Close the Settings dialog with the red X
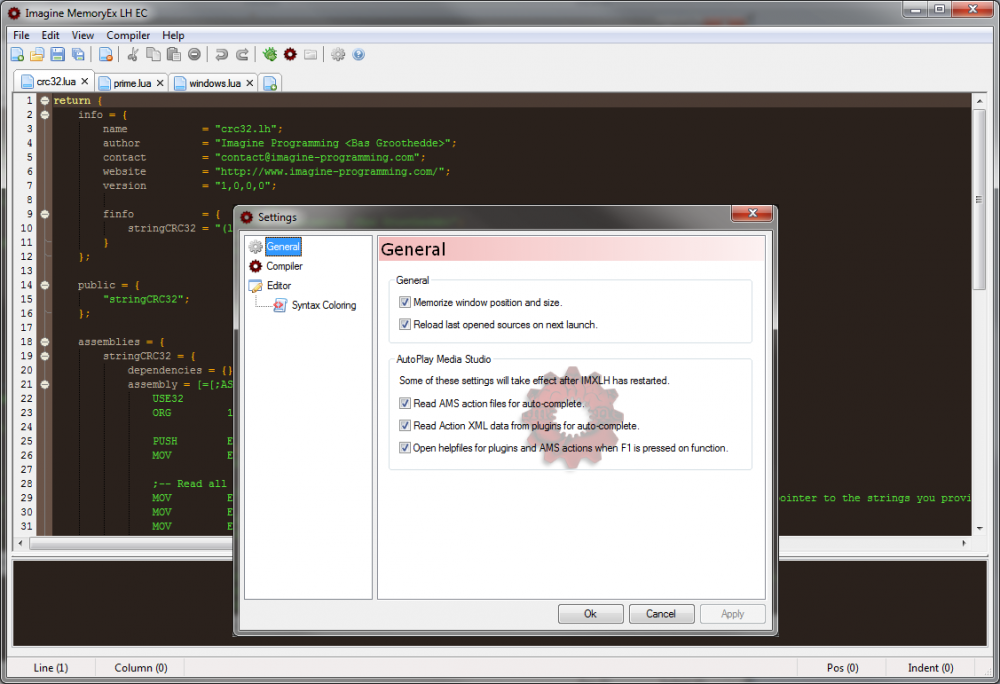Viewport: 1000px width, 684px height. point(753,214)
